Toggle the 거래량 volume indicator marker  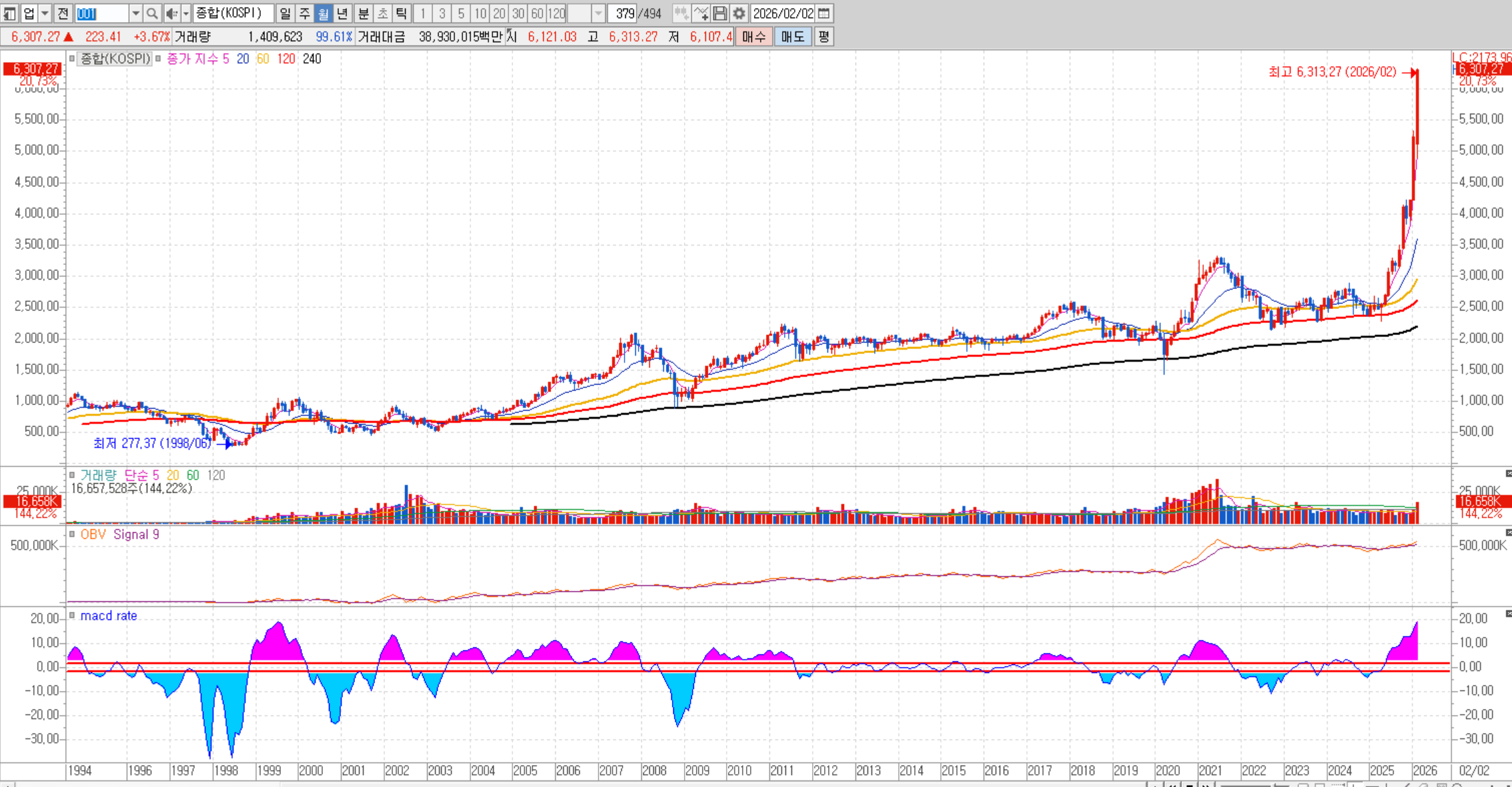[x=72, y=475]
